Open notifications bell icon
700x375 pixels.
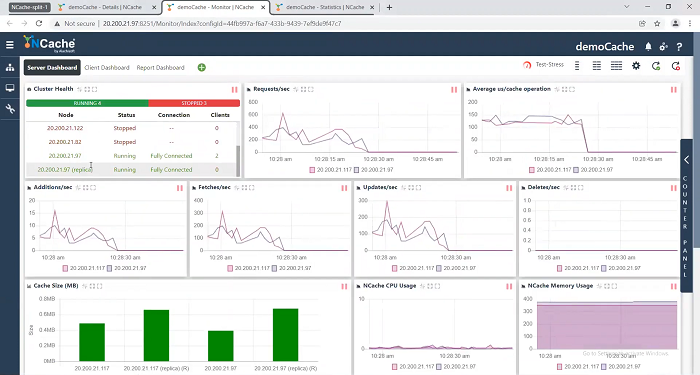point(648,46)
